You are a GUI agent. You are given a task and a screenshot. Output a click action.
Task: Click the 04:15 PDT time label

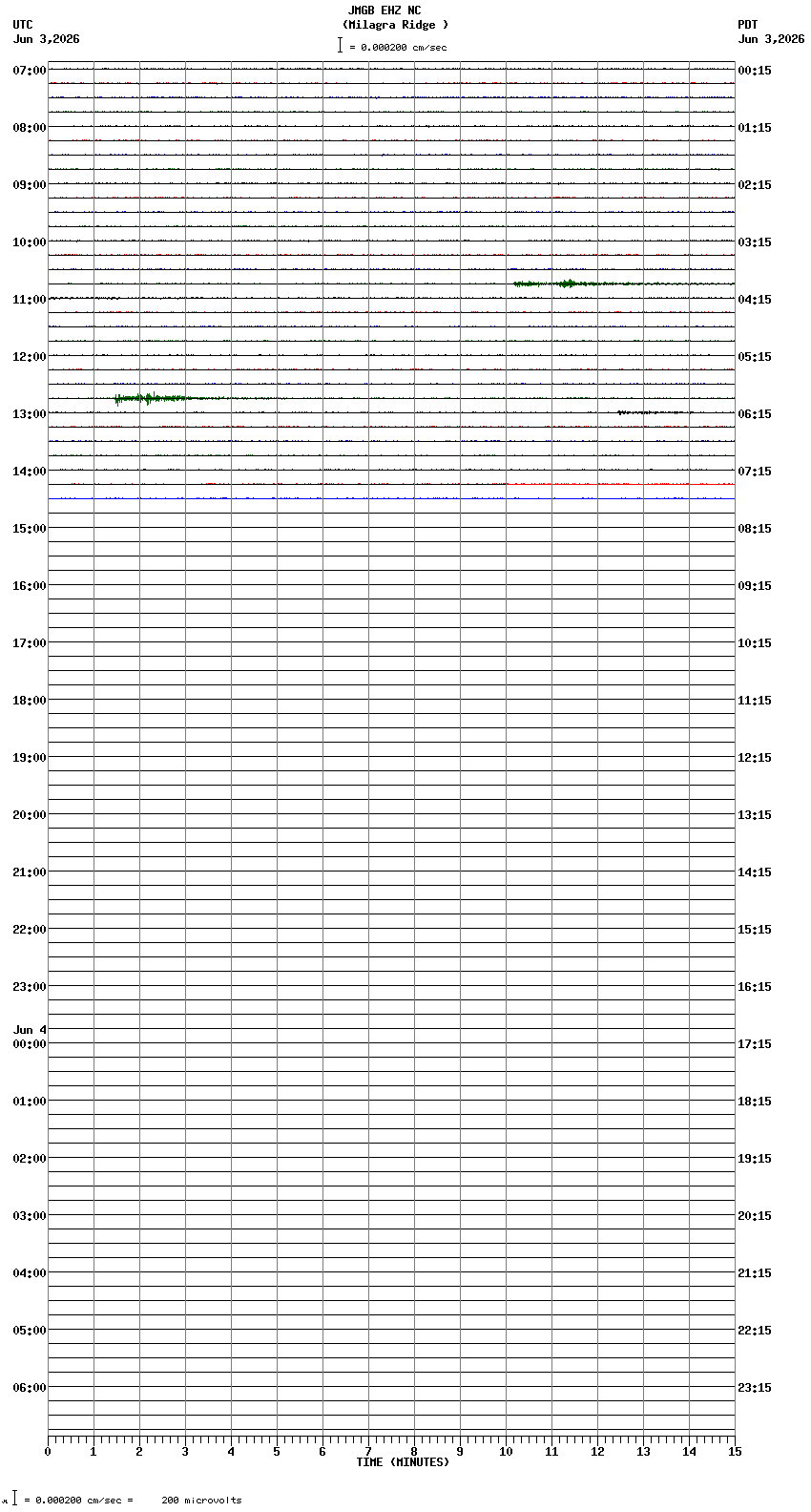(x=755, y=300)
